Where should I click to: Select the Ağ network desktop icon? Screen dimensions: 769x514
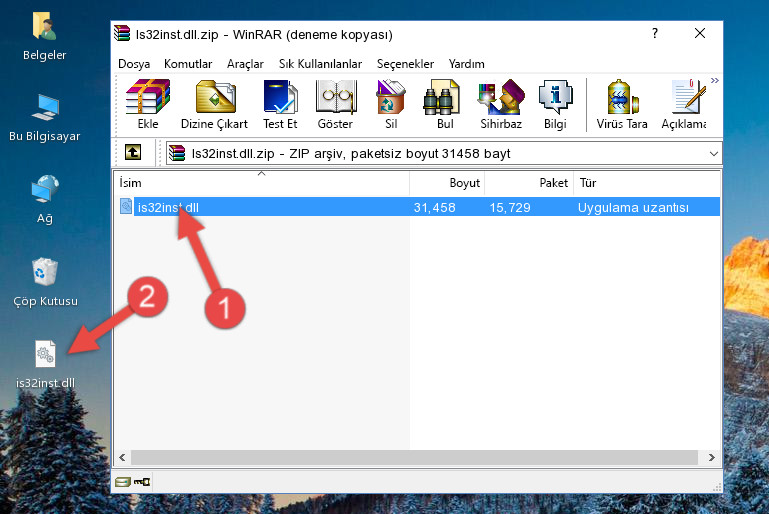(45, 200)
